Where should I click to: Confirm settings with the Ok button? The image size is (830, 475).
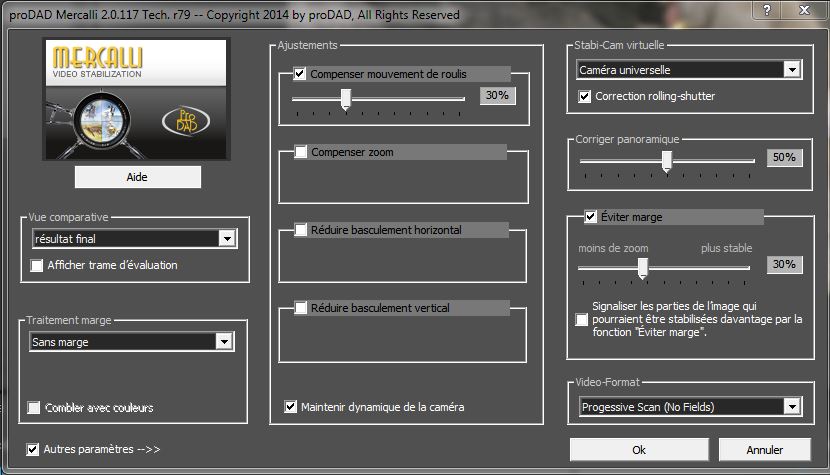point(639,450)
